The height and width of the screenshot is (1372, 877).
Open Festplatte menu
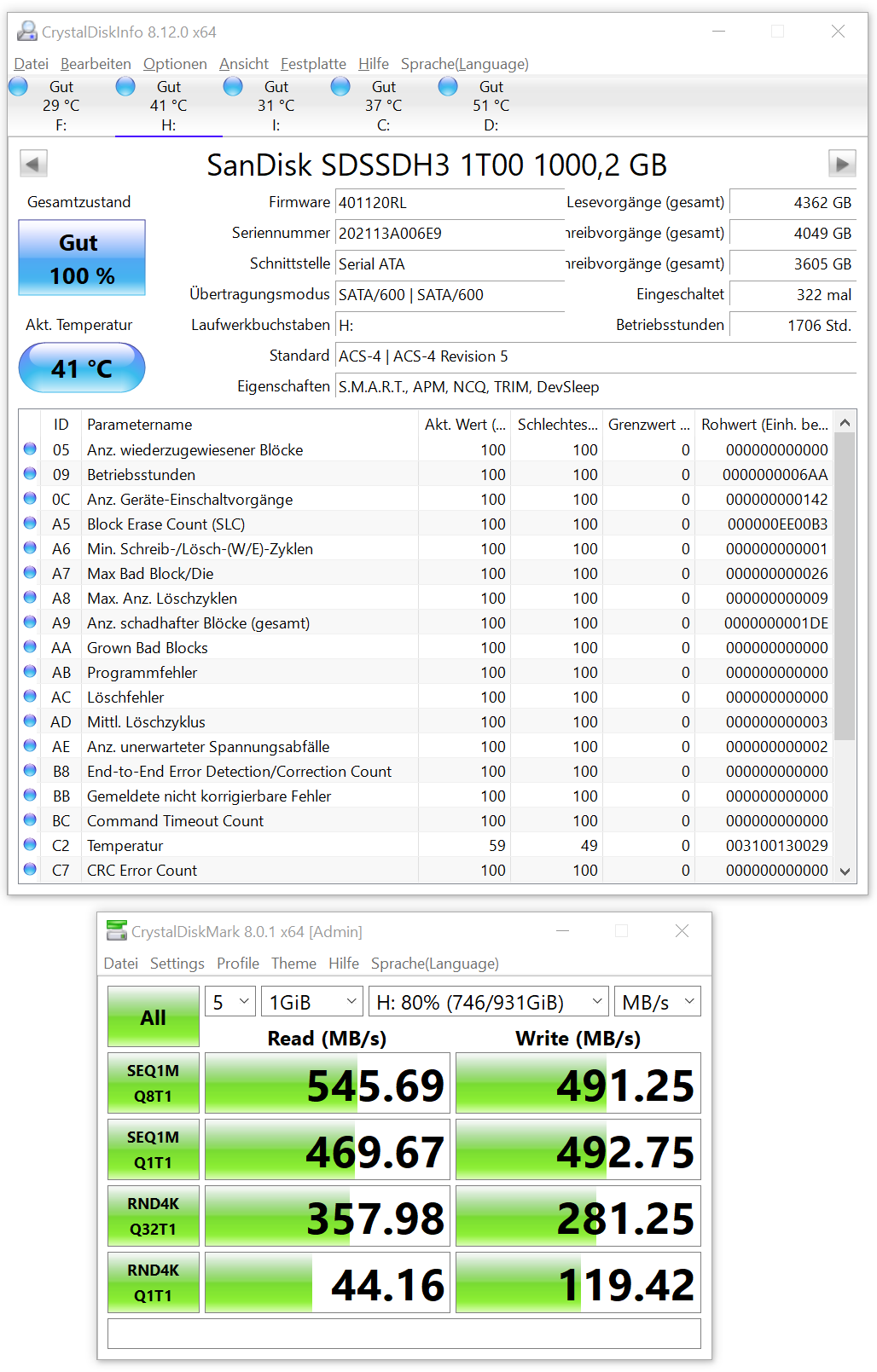click(x=313, y=64)
